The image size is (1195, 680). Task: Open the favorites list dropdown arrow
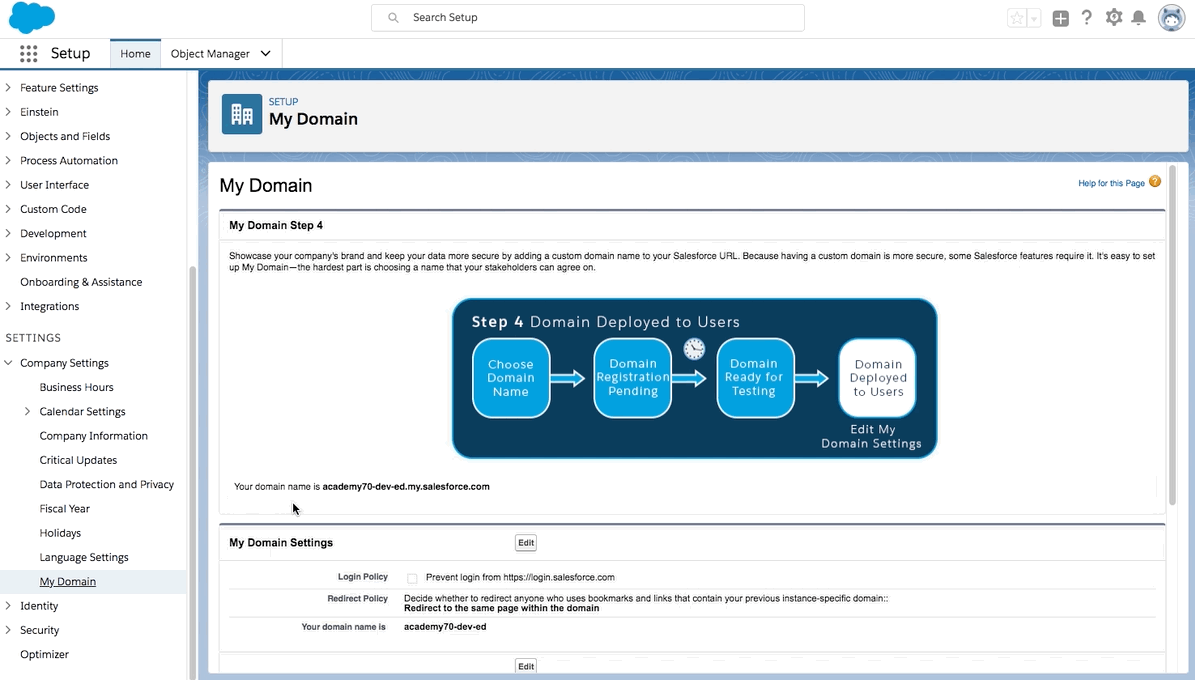[x=1034, y=18]
